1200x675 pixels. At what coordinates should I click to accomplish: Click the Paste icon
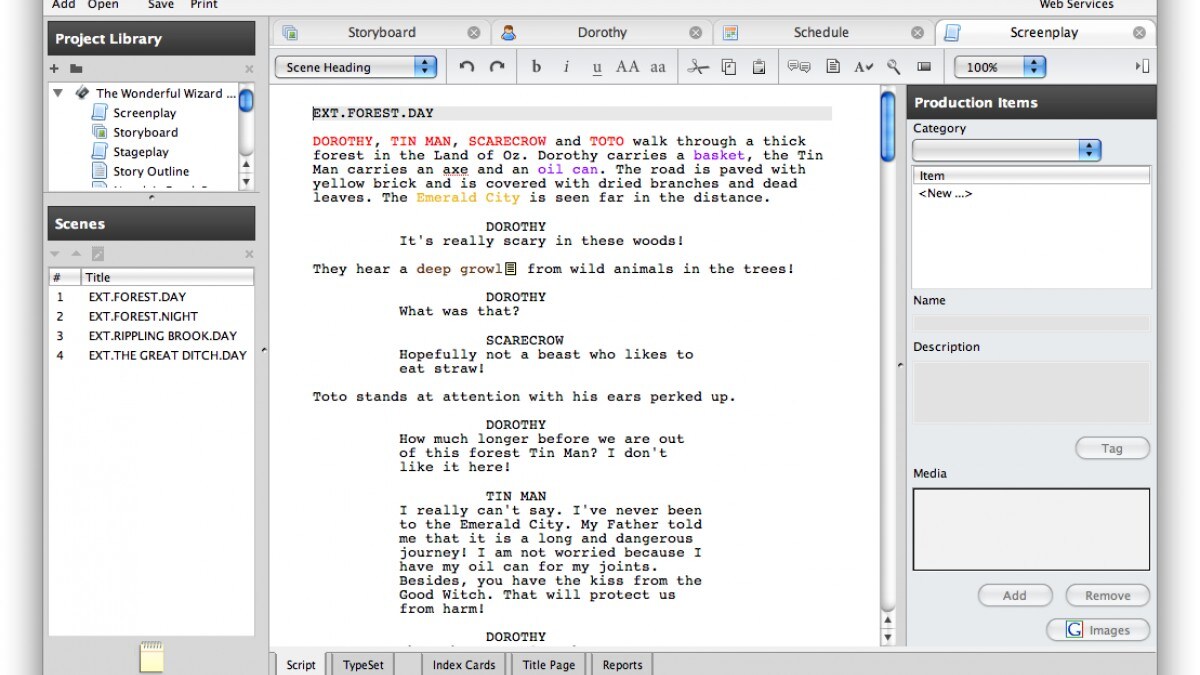pyautogui.click(x=758, y=66)
